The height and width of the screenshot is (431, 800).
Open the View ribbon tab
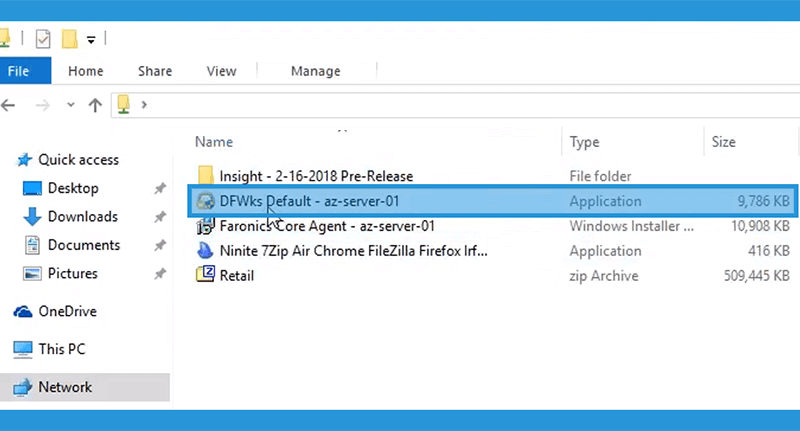(x=221, y=71)
